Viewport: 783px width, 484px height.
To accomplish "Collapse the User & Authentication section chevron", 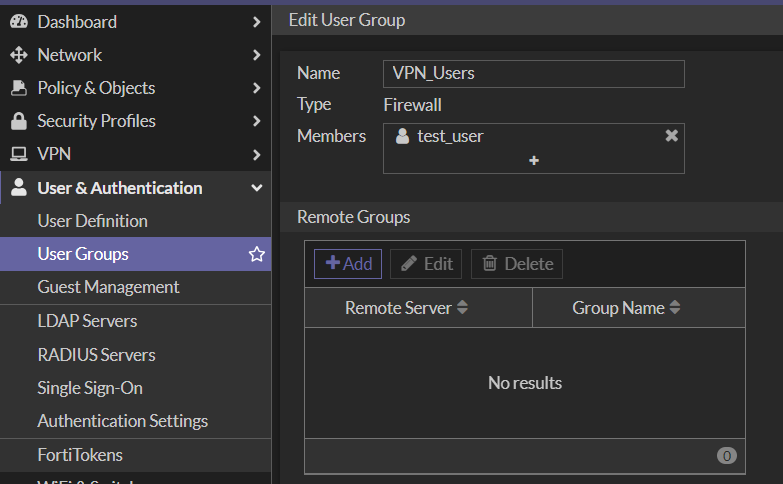I will pos(257,188).
